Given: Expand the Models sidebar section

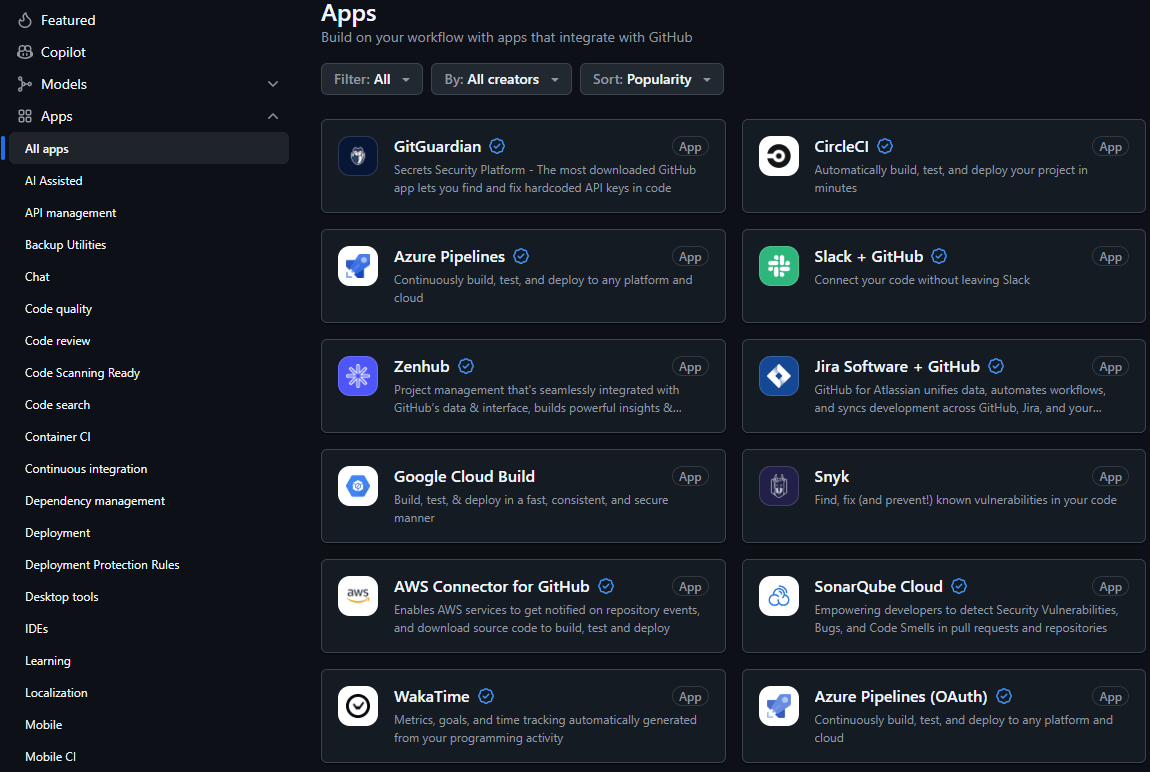Looking at the screenshot, I should pos(272,84).
